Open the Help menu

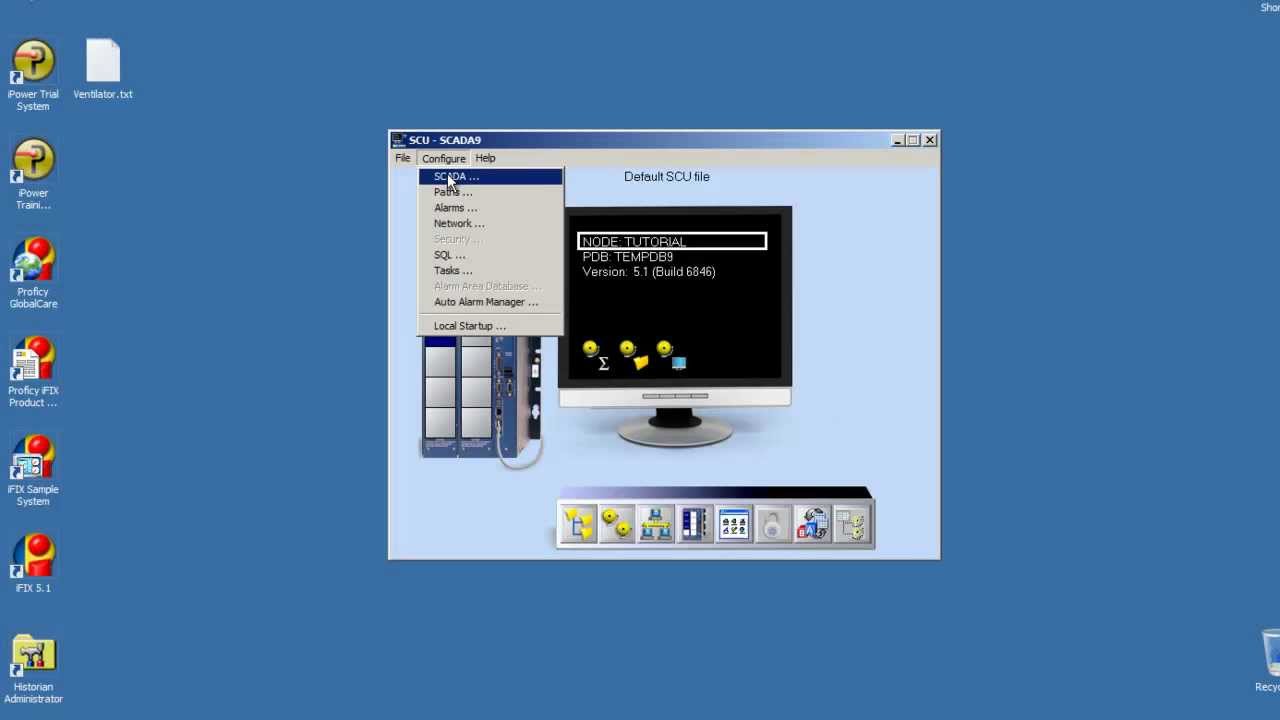[485, 158]
